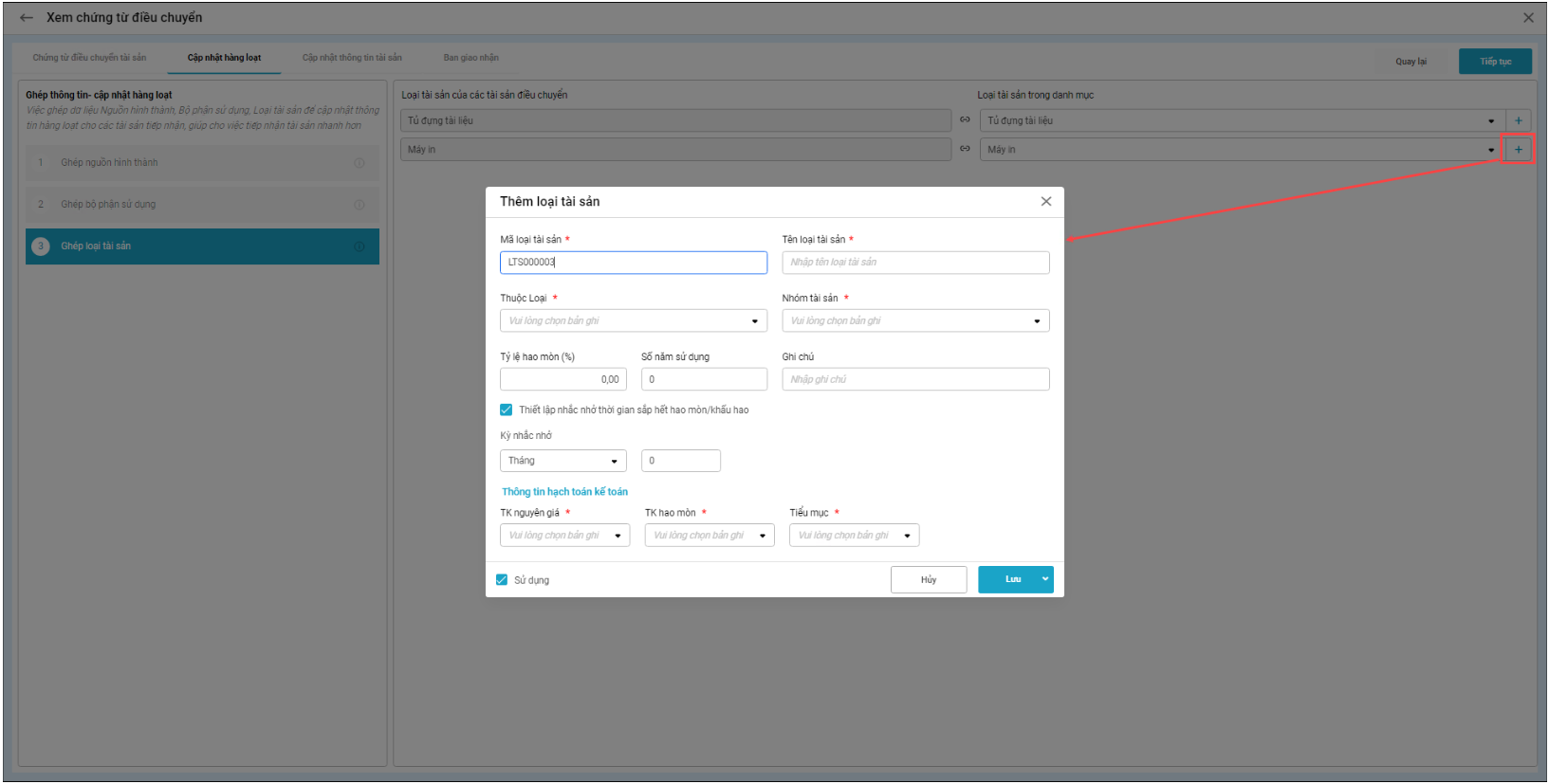1549x784 pixels.
Task: Click the add icon on the Tủ đựng tài liệu row
Action: click(1519, 120)
